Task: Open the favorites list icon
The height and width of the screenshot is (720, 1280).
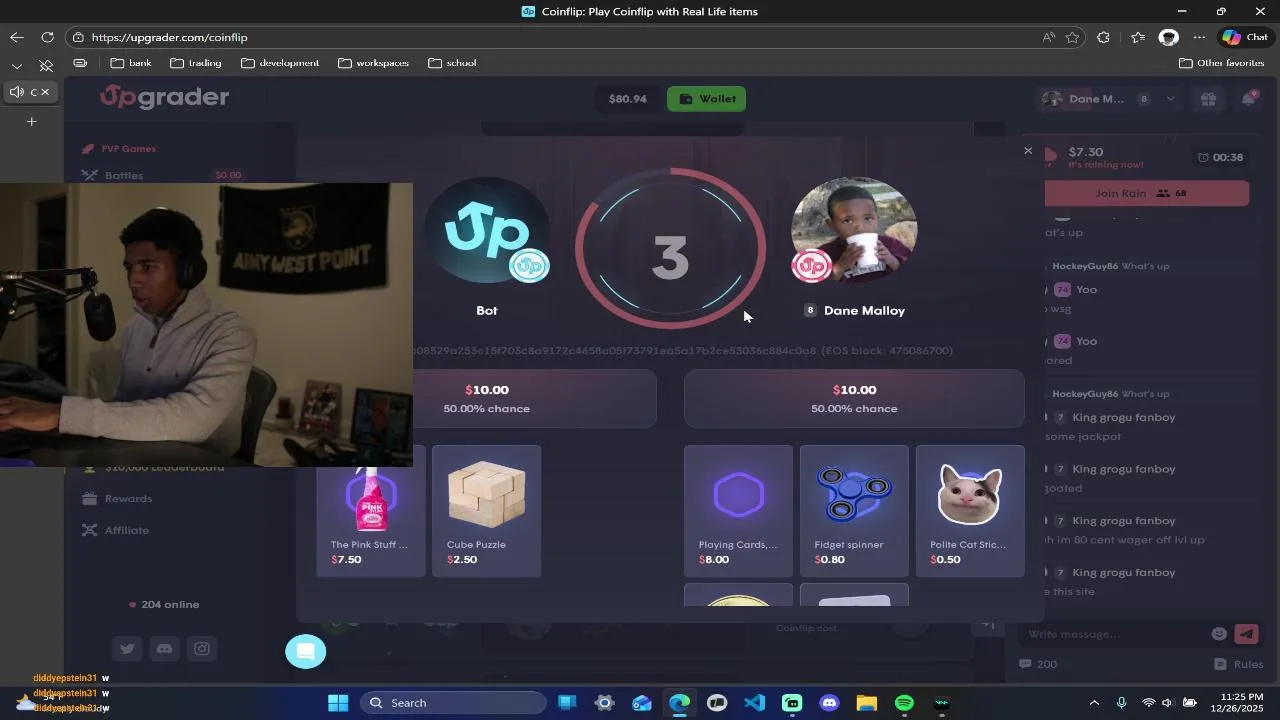Action: (x=1138, y=37)
